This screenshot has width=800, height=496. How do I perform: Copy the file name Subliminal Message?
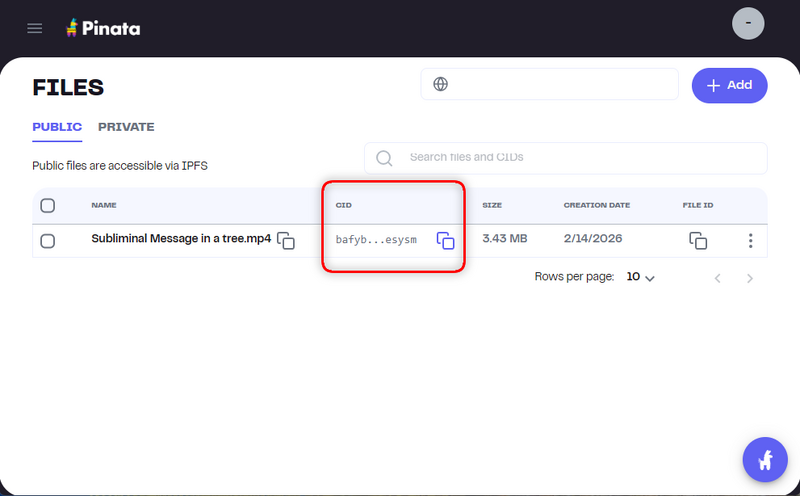[286, 240]
